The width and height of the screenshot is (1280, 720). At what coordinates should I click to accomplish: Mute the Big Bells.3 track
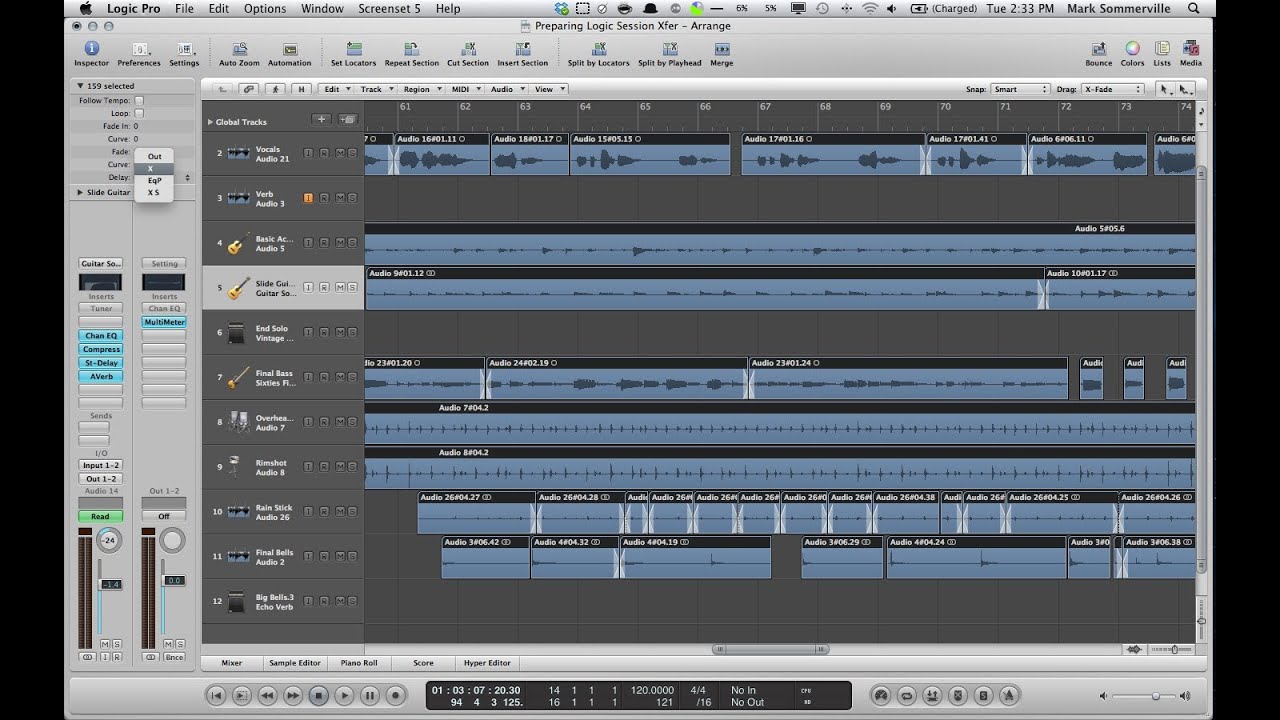click(x=339, y=601)
